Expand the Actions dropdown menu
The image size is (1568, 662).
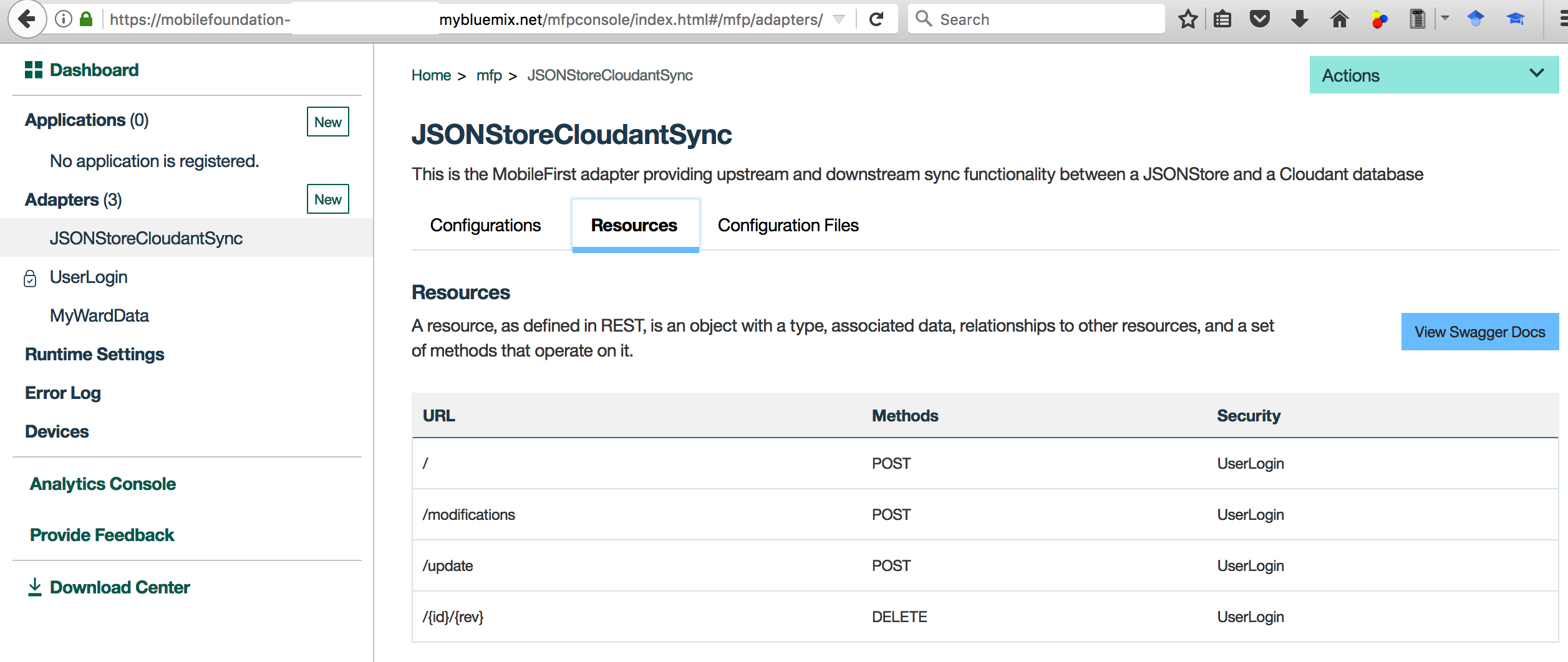[1434, 75]
